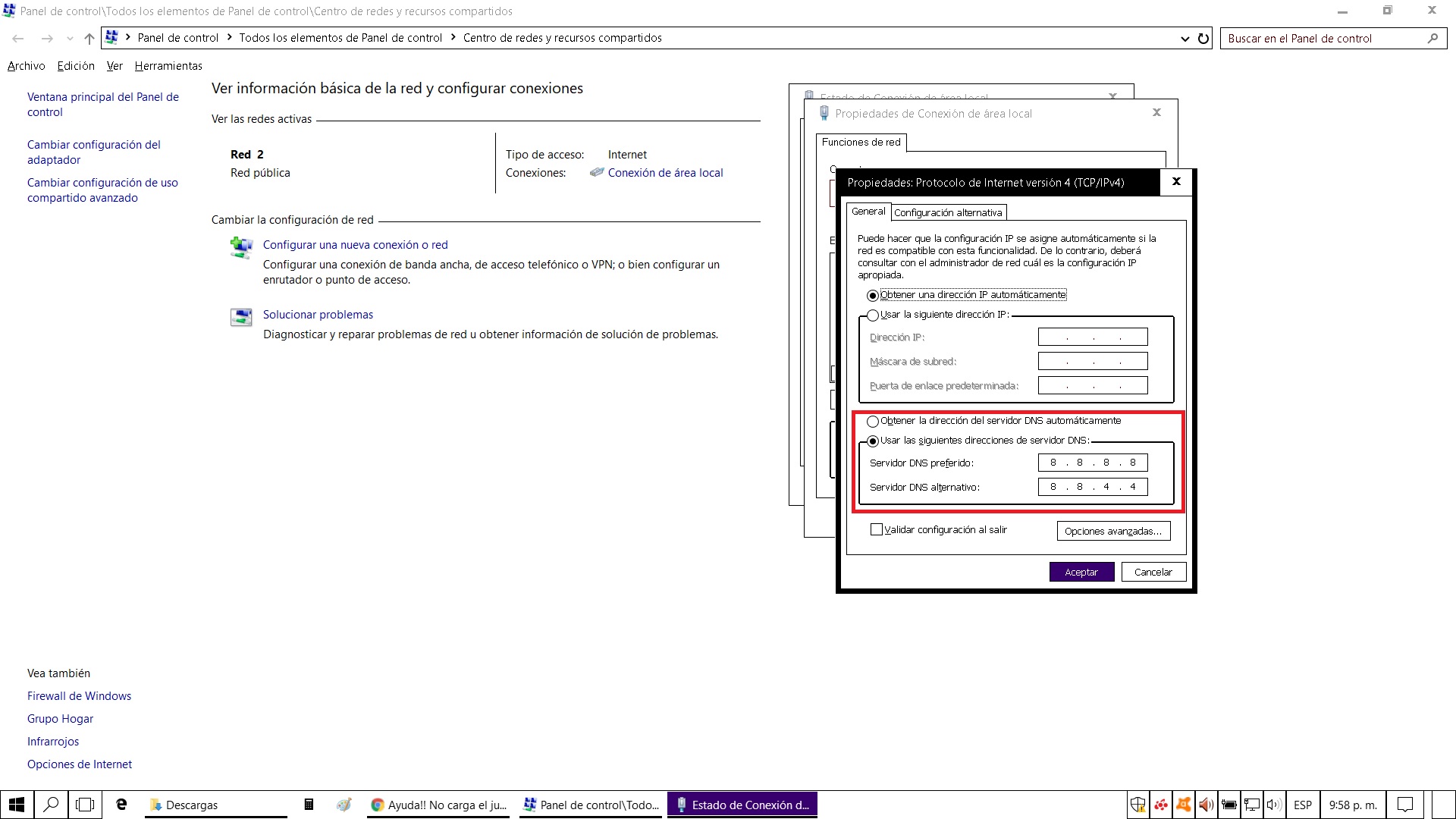Open Cambiar configuración del adaptador
The width and height of the screenshot is (1456, 819).
tap(94, 152)
